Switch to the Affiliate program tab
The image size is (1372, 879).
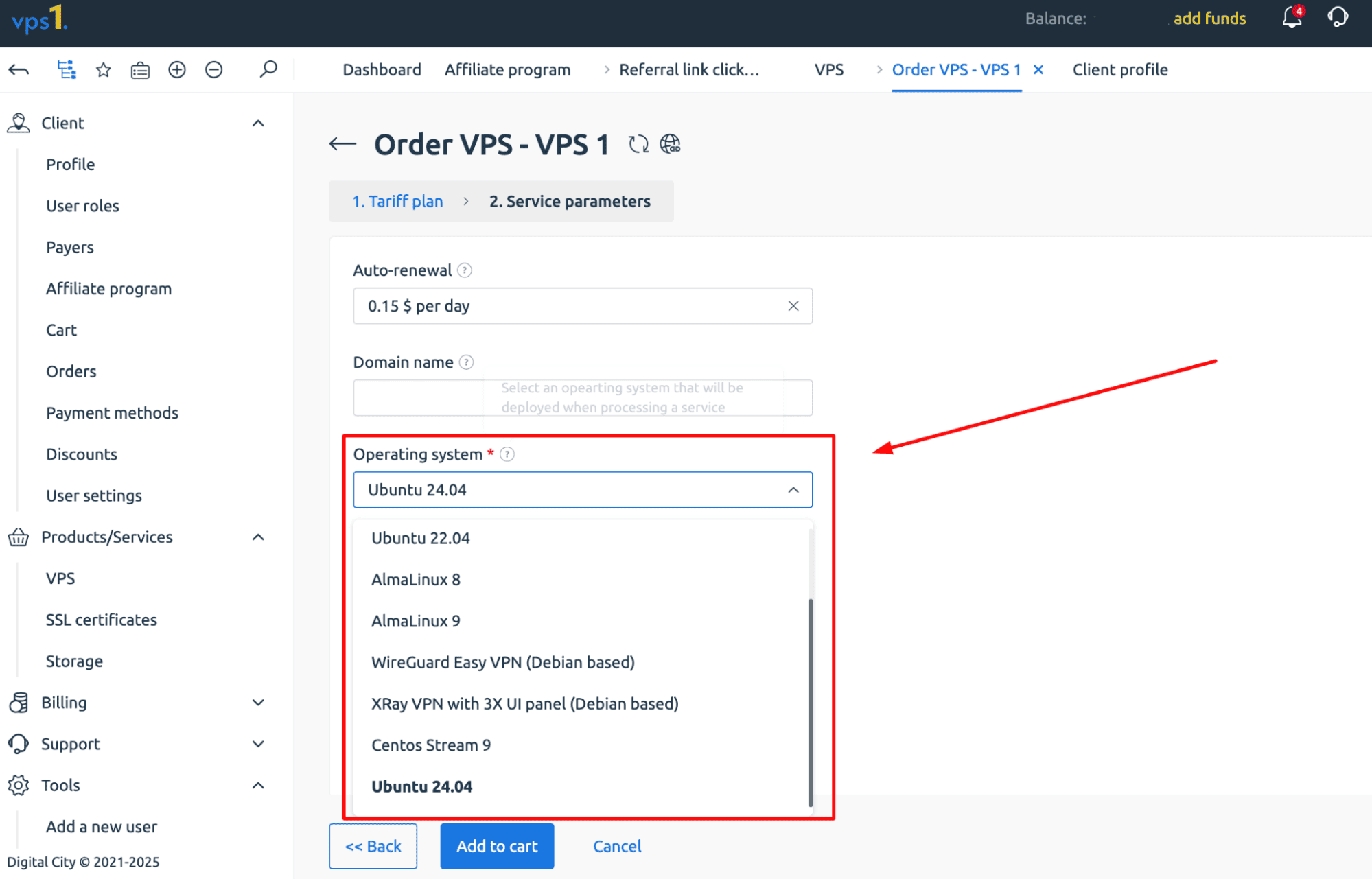click(x=507, y=70)
